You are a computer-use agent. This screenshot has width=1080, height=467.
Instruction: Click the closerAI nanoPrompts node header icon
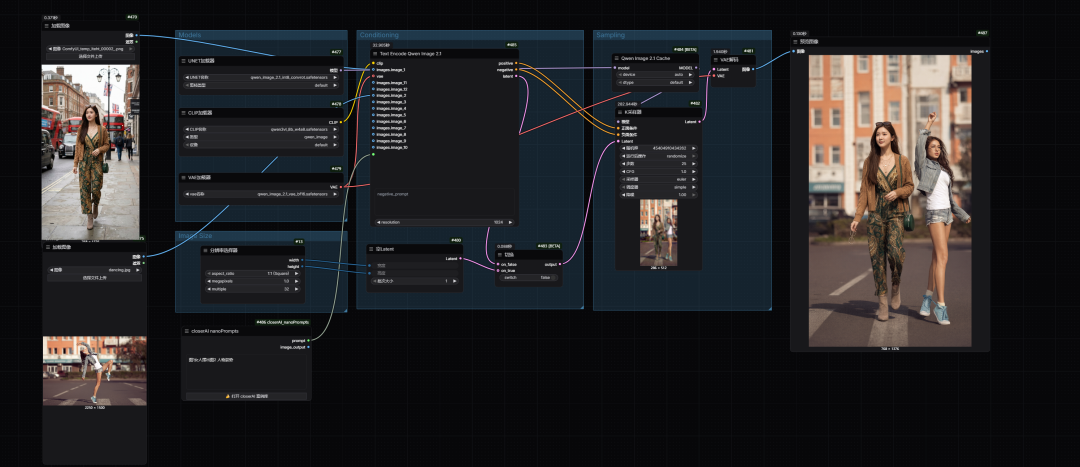(187, 331)
